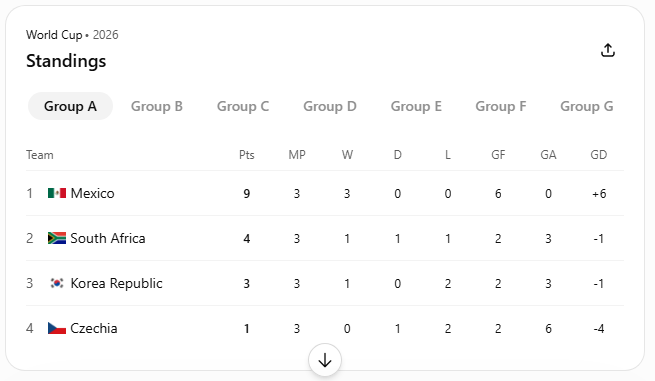This screenshot has width=655, height=381.
Task: Click the Pts column header
Action: (x=246, y=155)
